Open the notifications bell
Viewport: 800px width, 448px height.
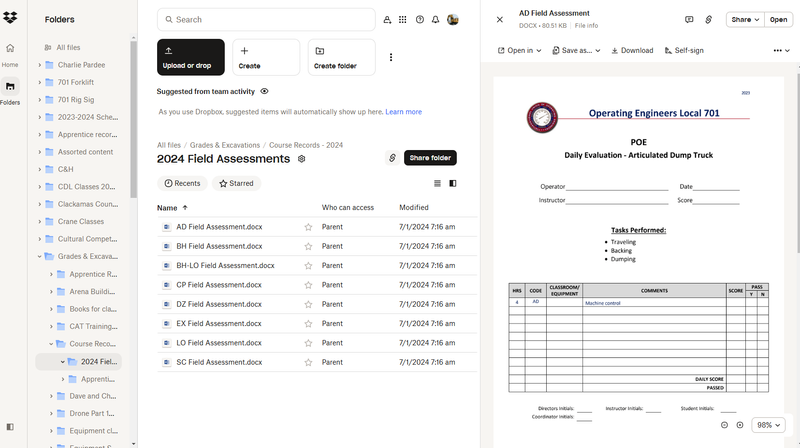pos(436,19)
